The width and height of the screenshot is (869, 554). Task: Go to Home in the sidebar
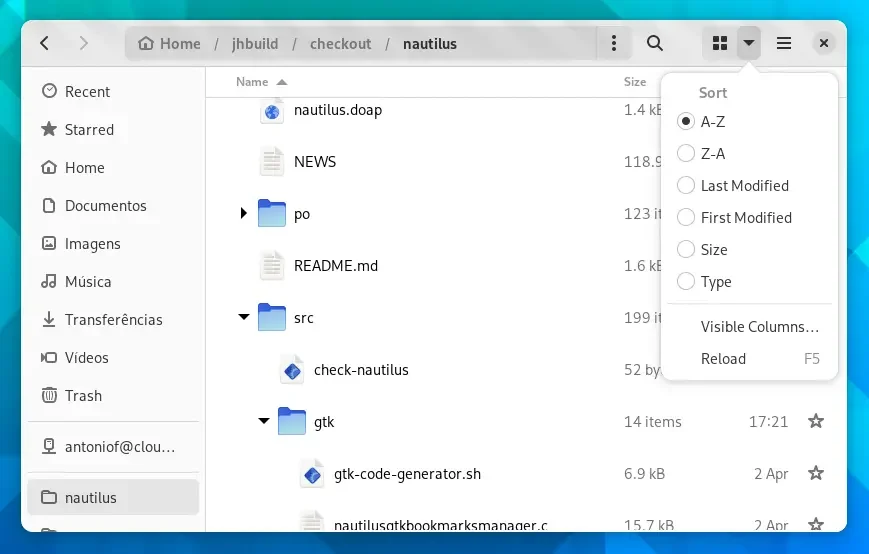click(113, 167)
